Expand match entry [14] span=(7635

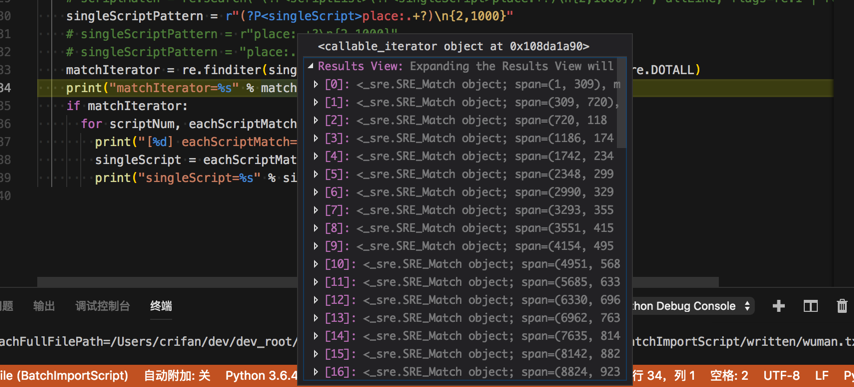(x=316, y=336)
